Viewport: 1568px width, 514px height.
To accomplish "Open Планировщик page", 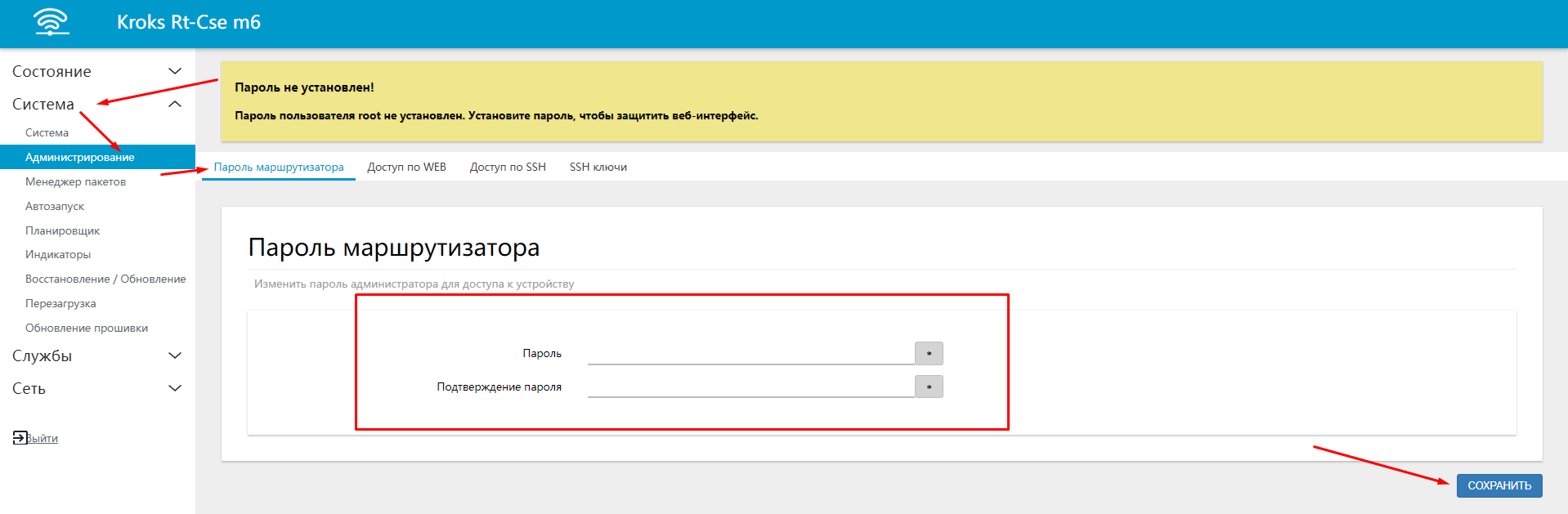I will 62,230.
